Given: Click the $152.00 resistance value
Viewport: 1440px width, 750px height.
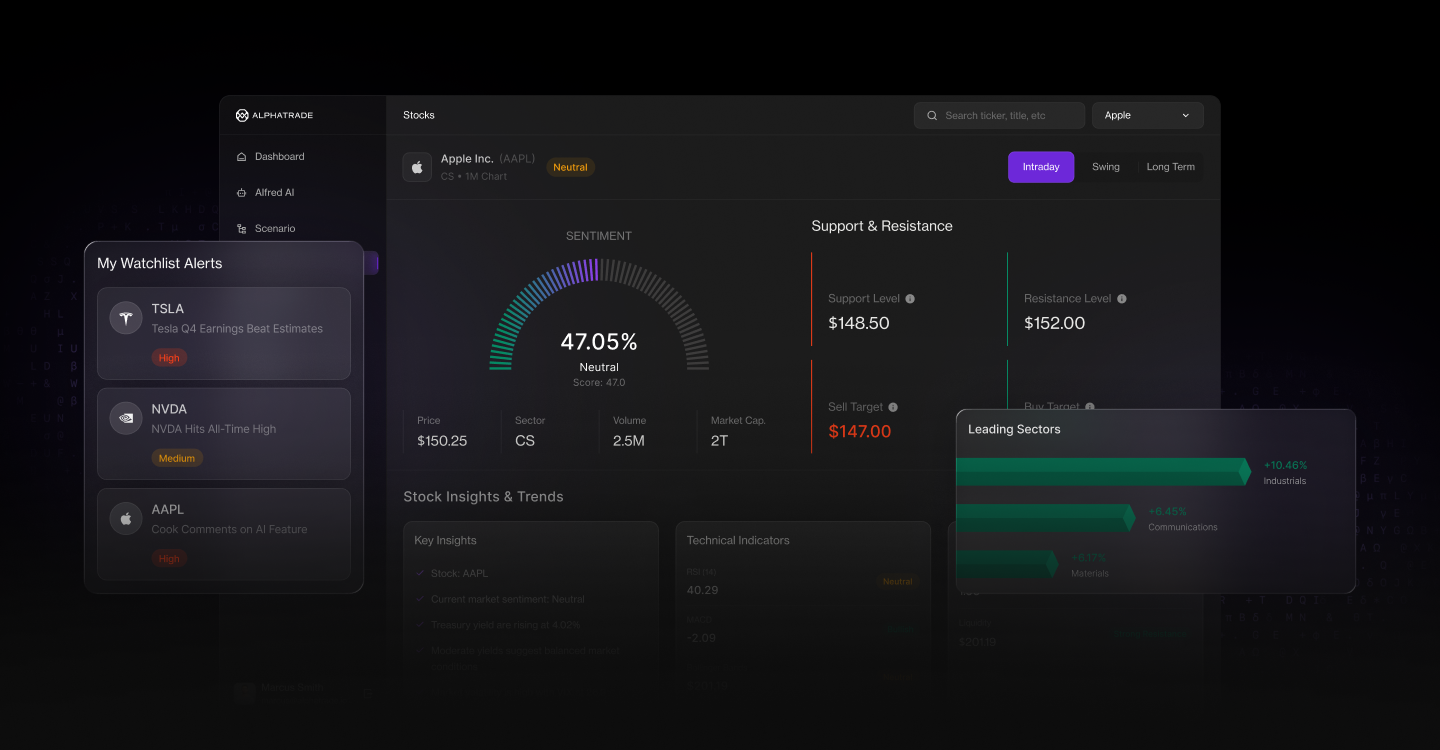Looking at the screenshot, I should tap(1055, 323).
